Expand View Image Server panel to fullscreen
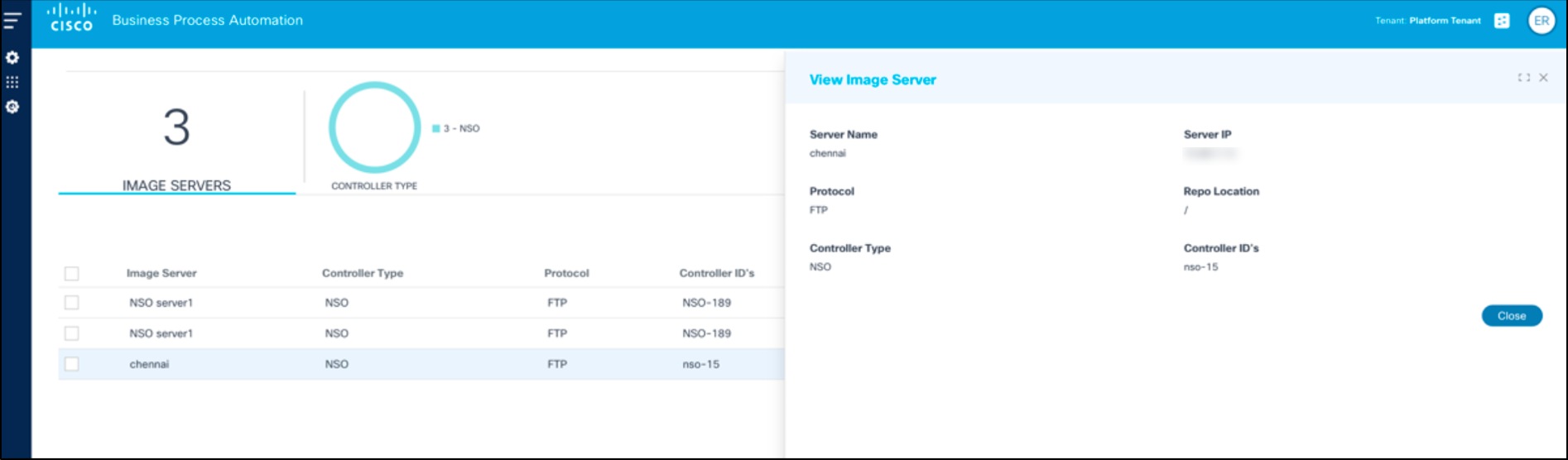 coord(1523,78)
